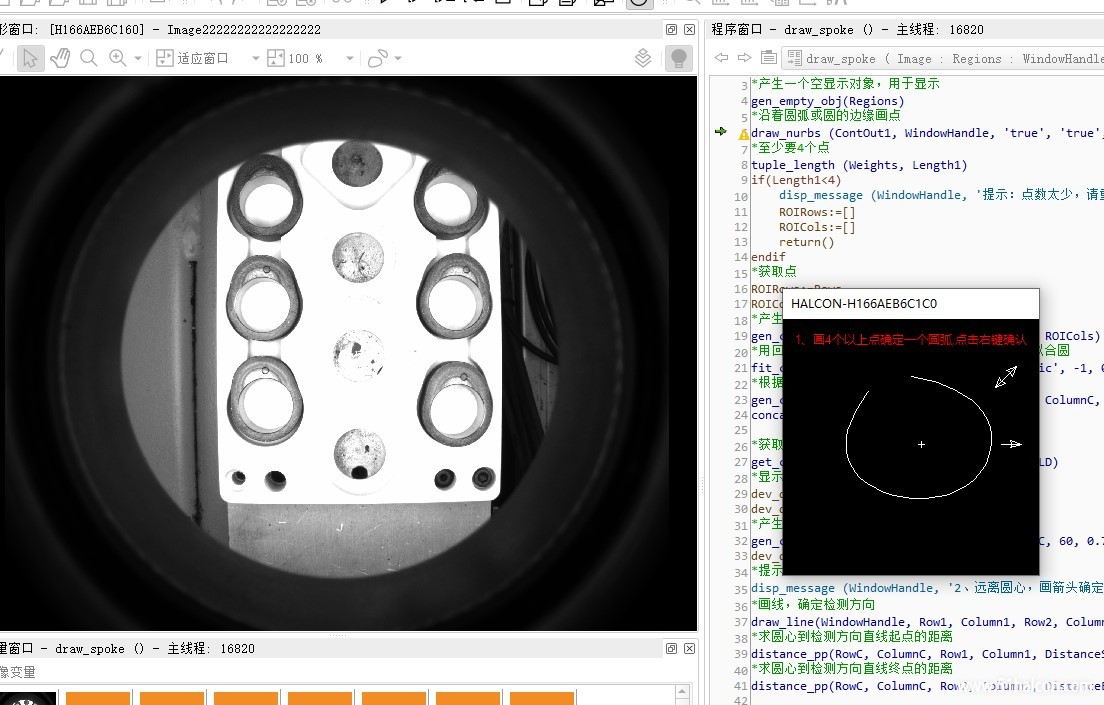Expand the 适应窗口 fit window dropdown
The width and height of the screenshot is (1104, 705).
(255, 58)
